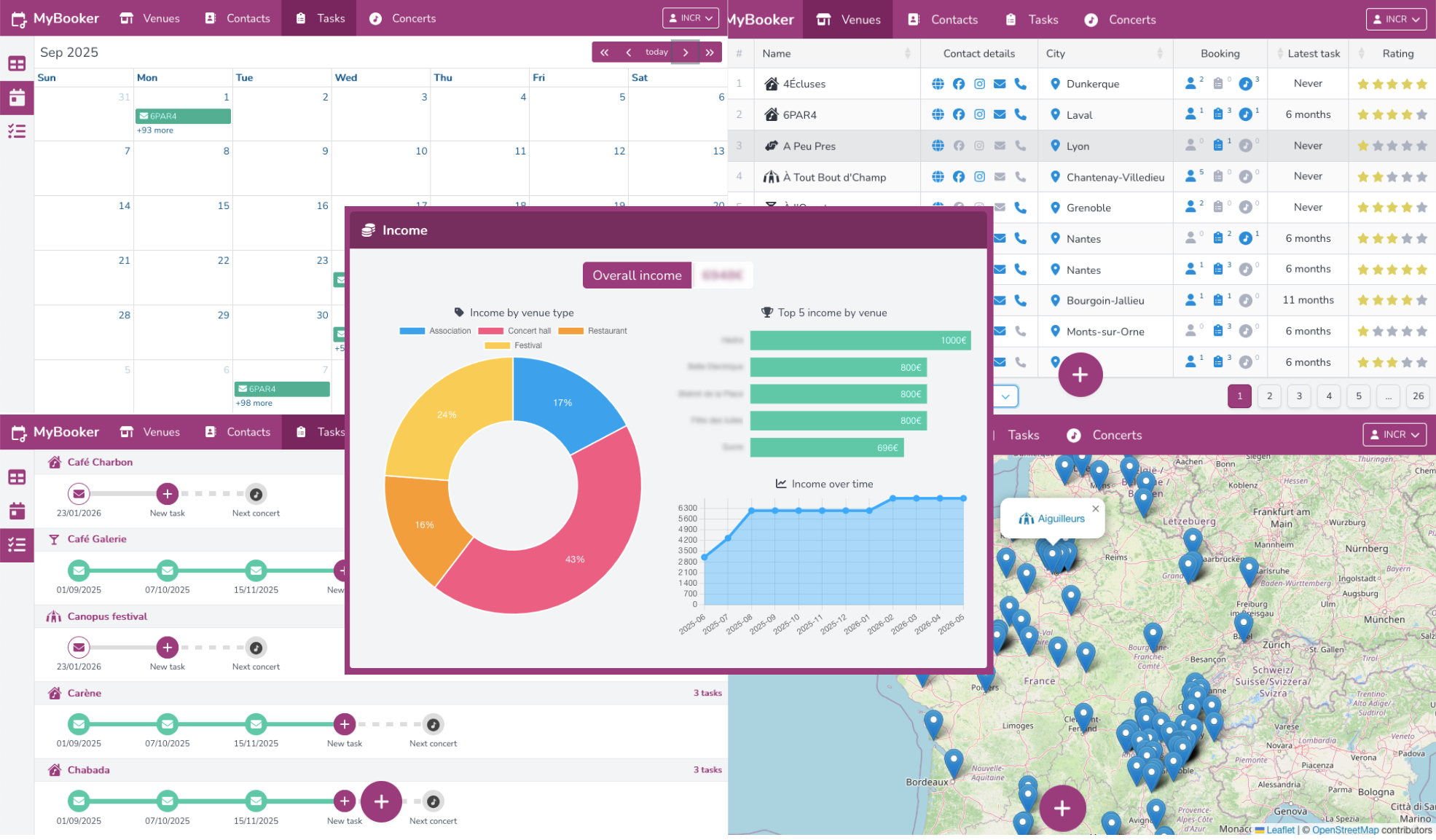Viewport: 1436px width, 840px height.
Task: Close the Aiguilleurs map popup
Action: click(1095, 509)
